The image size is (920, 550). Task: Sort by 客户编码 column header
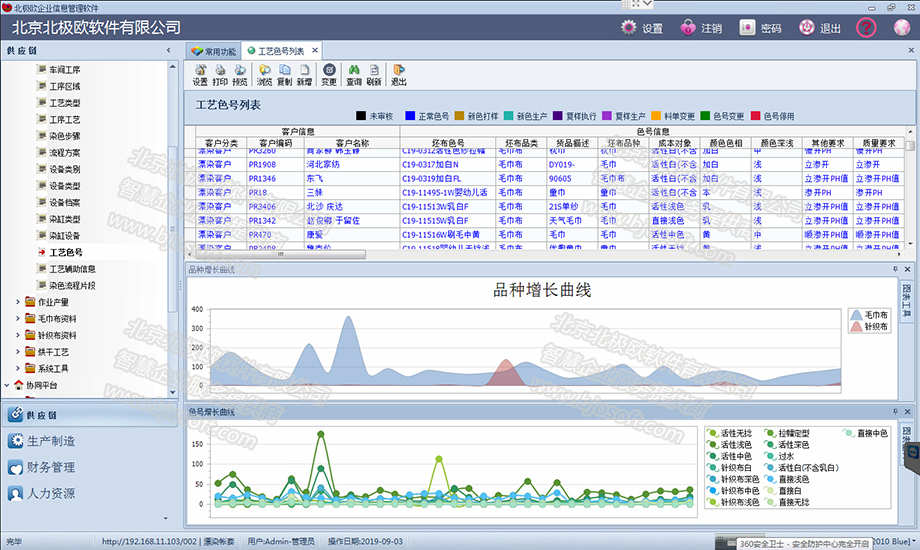pos(275,143)
